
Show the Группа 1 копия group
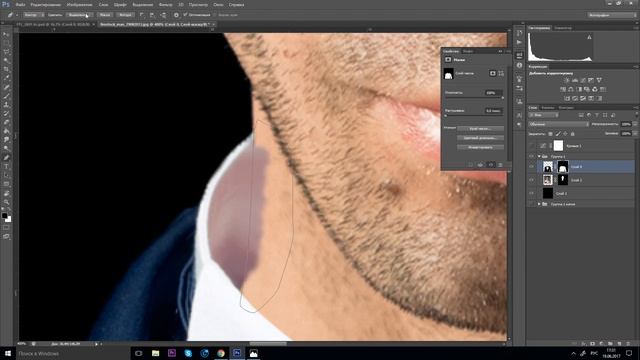coord(531,204)
